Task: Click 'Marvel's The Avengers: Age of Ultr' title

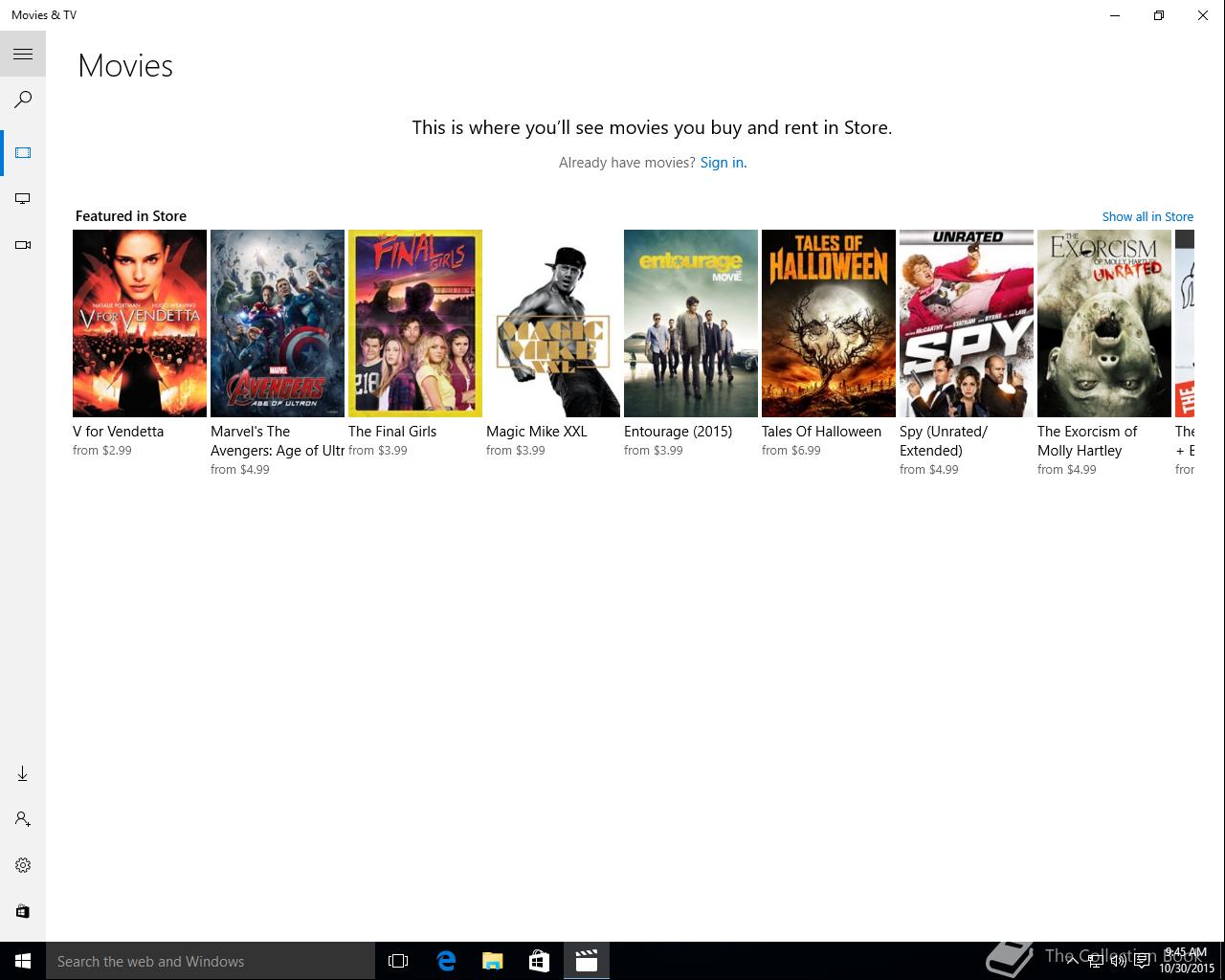Action: click(x=278, y=441)
